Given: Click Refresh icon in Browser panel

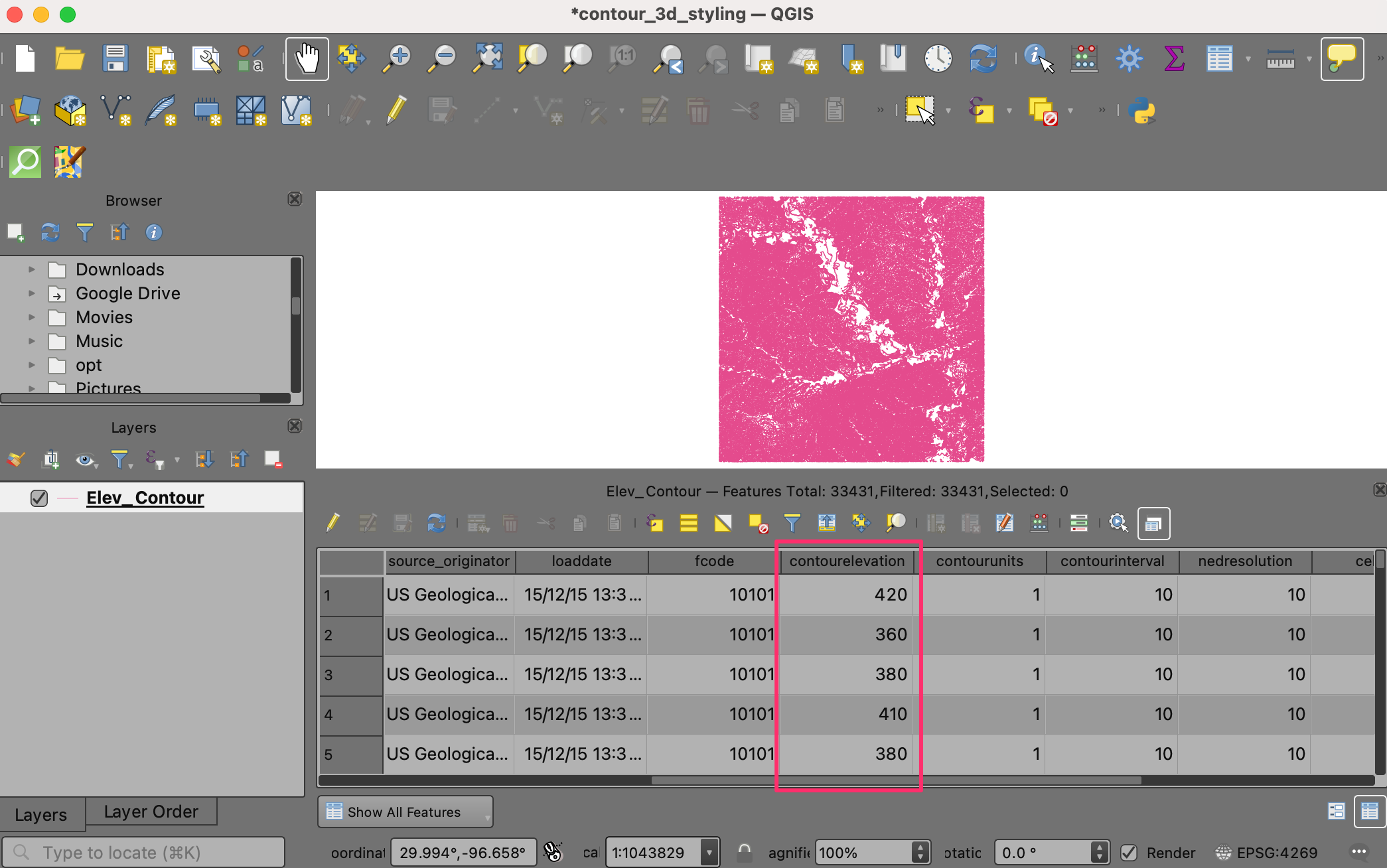Looking at the screenshot, I should [x=50, y=232].
